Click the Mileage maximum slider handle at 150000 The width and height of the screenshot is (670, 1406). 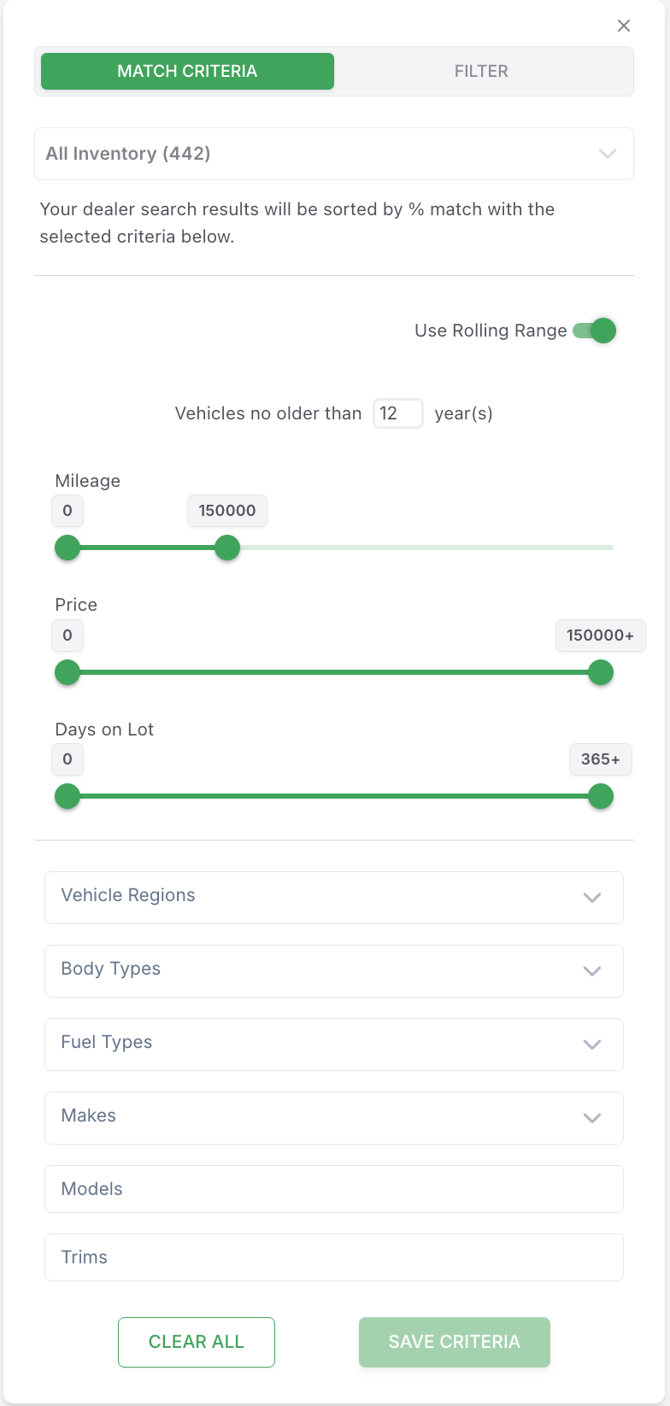pos(228,548)
